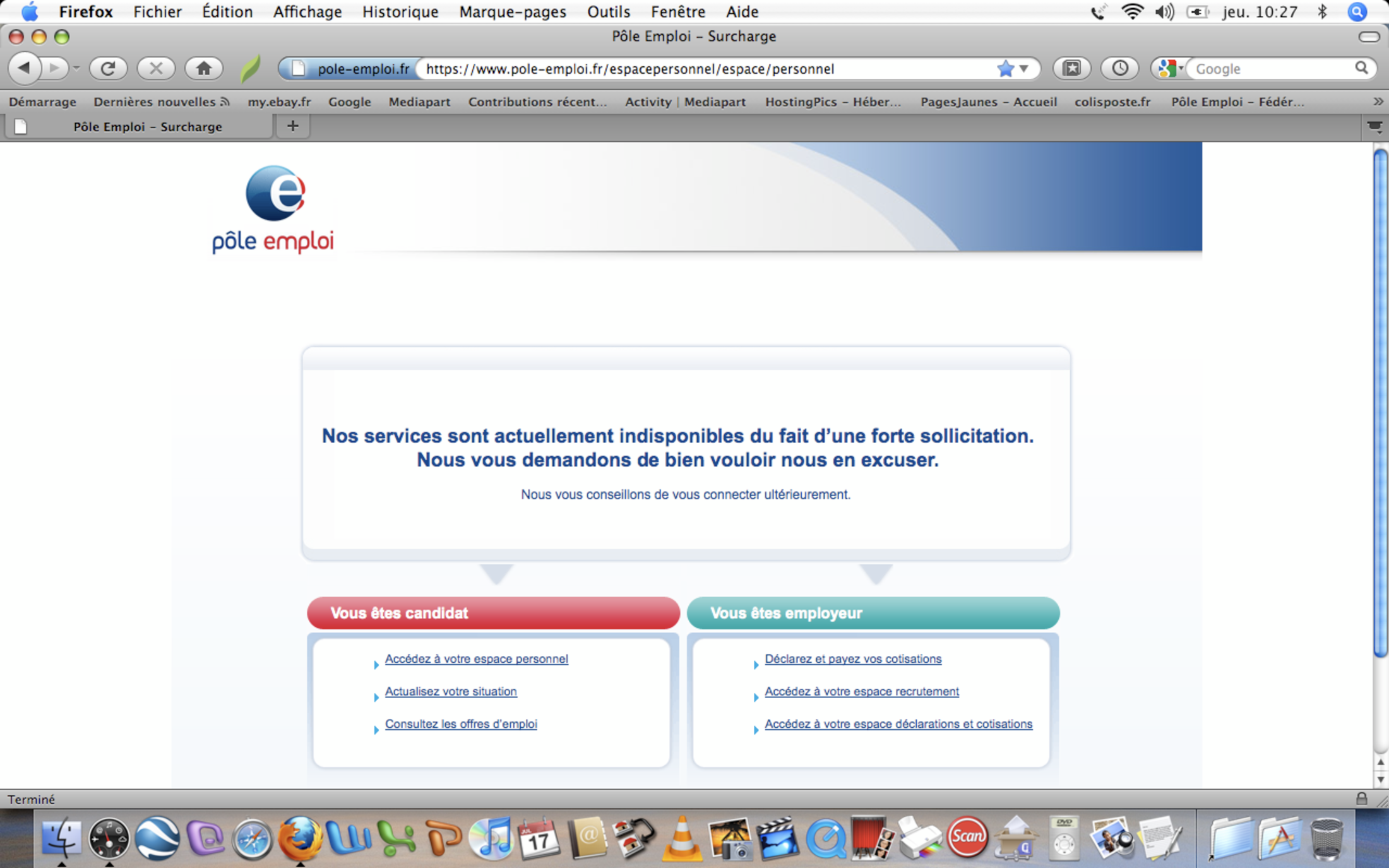The height and width of the screenshot is (868, 1389).
Task: Stop loading with the X toolbar button
Action: pos(155,68)
